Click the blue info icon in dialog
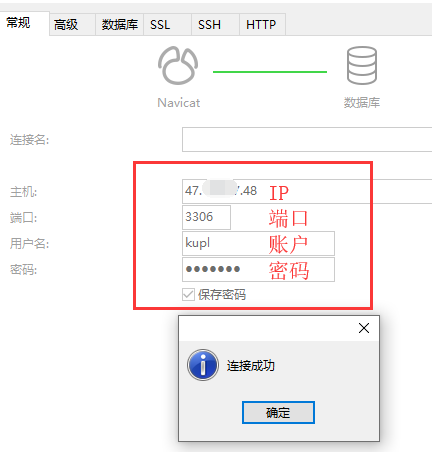 [x=203, y=365]
